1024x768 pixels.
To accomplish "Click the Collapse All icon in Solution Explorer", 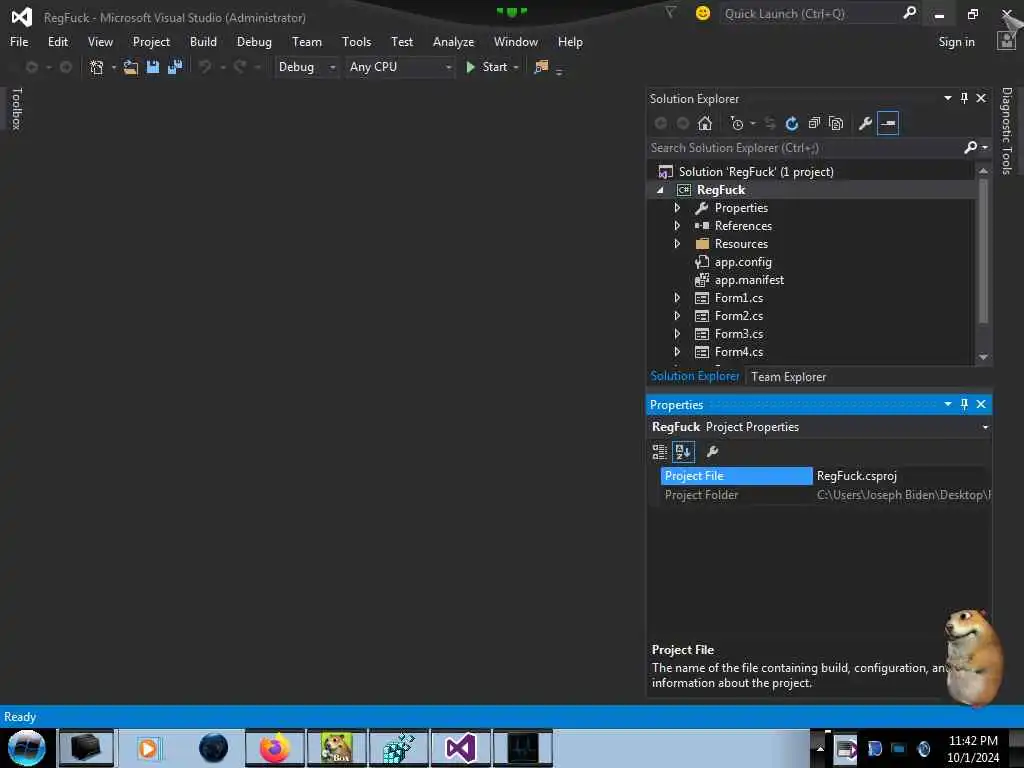I will pyautogui.click(x=814, y=123).
